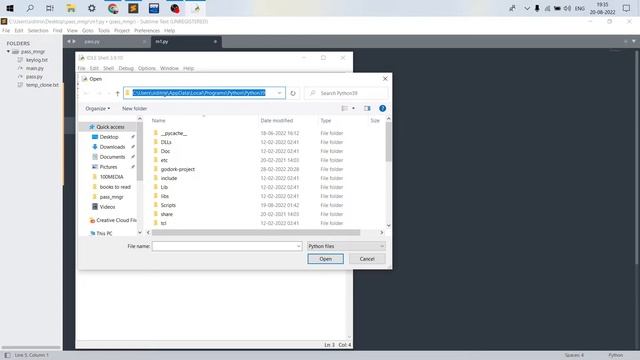
Task: Select Creative Cloud Files entry
Action: [x=113, y=220]
